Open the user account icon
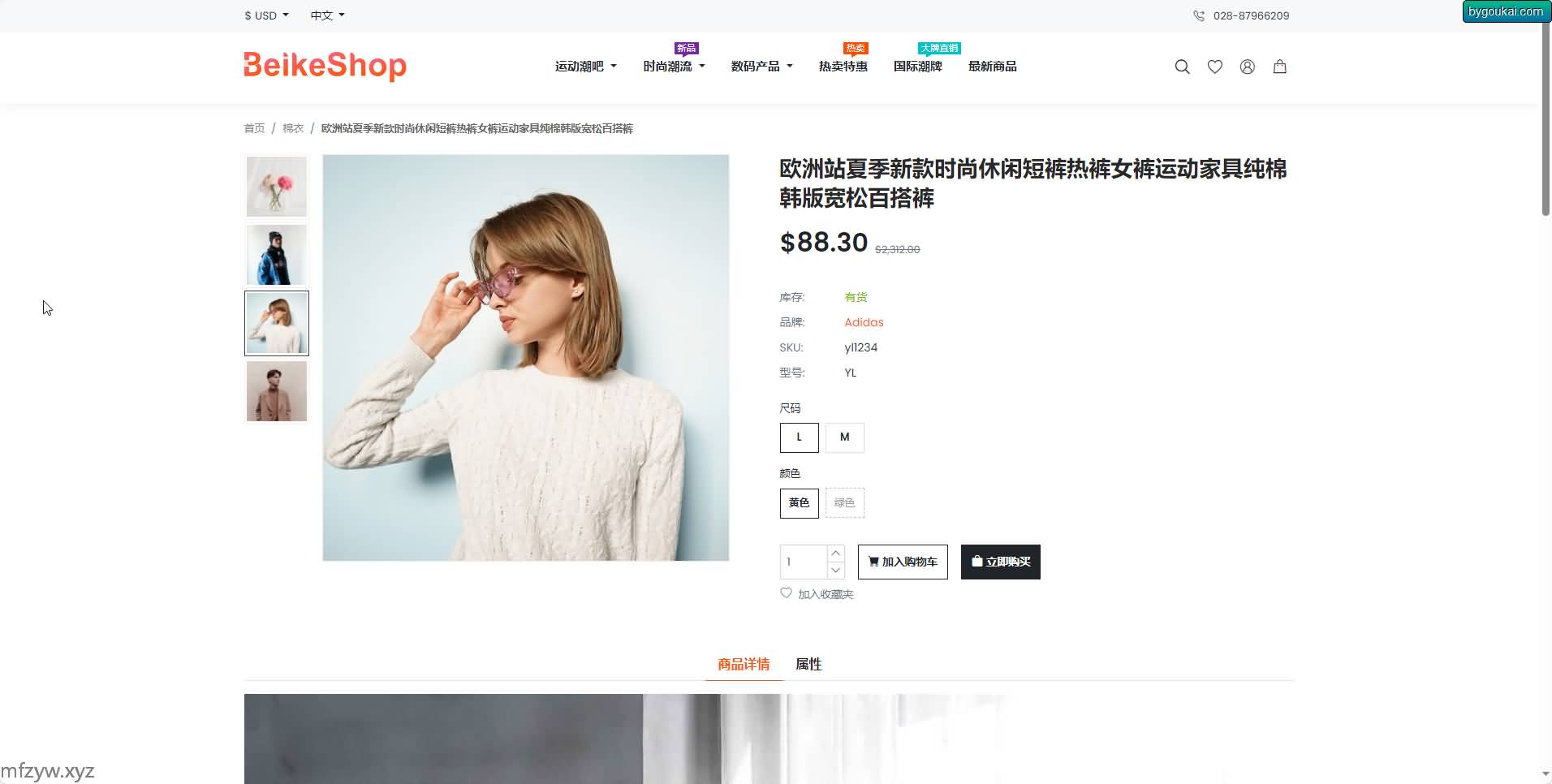The height and width of the screenshot is (784, 1552). point(1247,67)
